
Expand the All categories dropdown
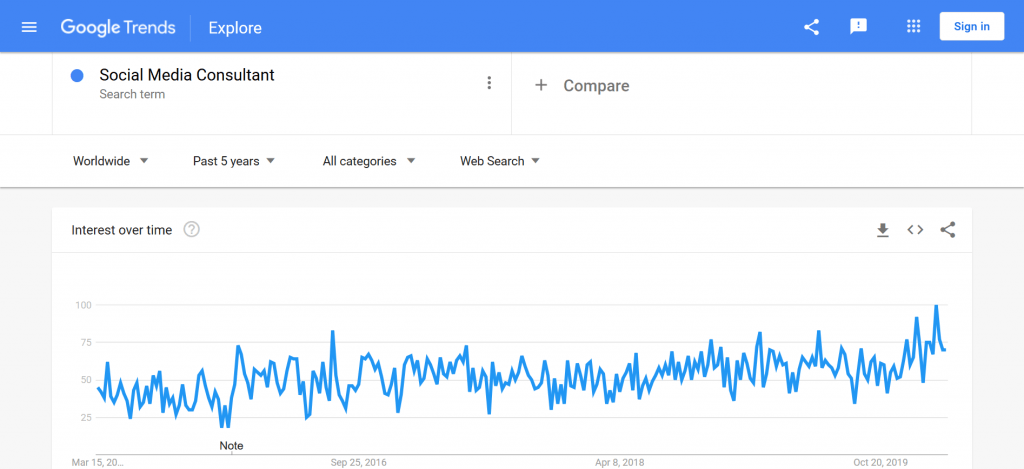369,161
